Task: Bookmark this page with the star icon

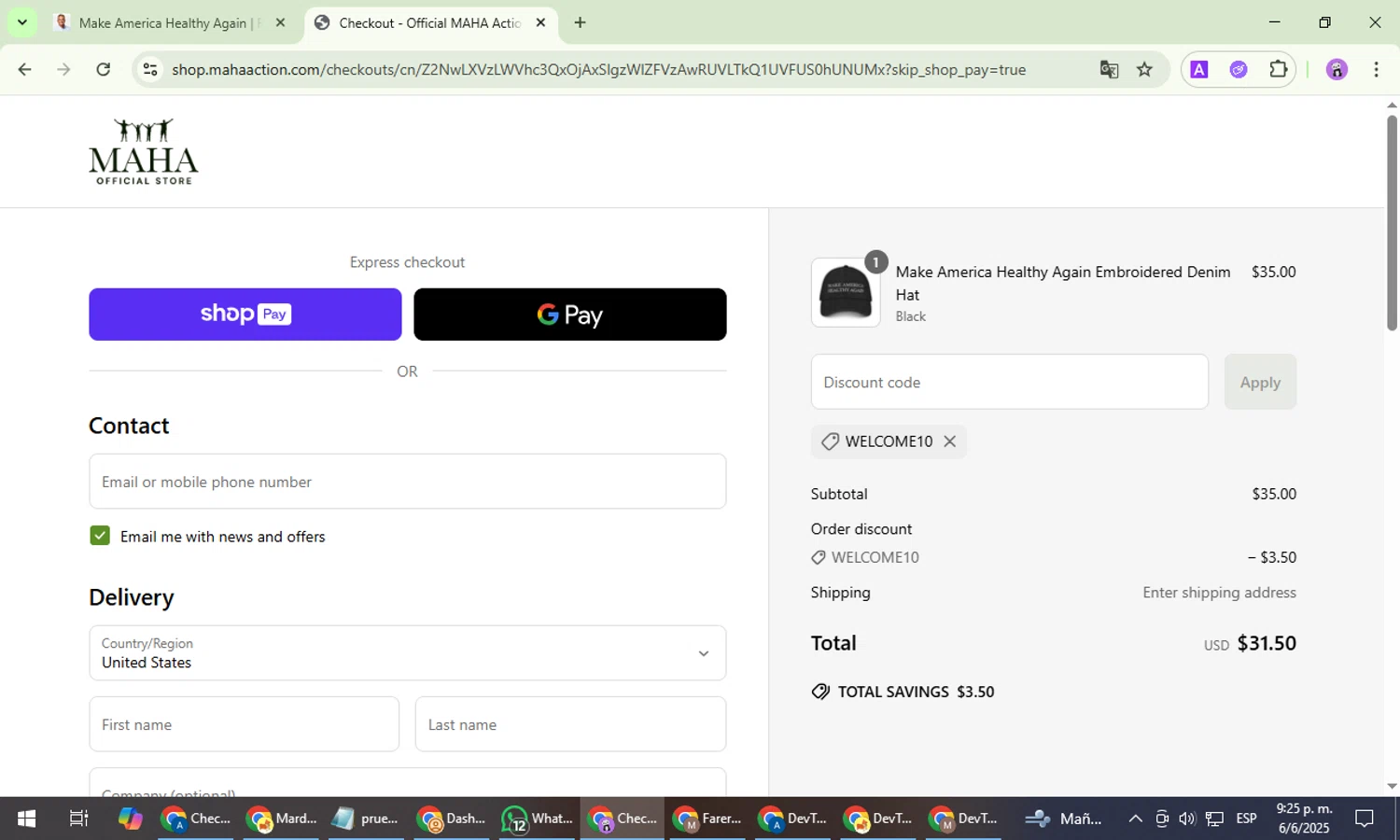Action: (x=1144, y=70)
